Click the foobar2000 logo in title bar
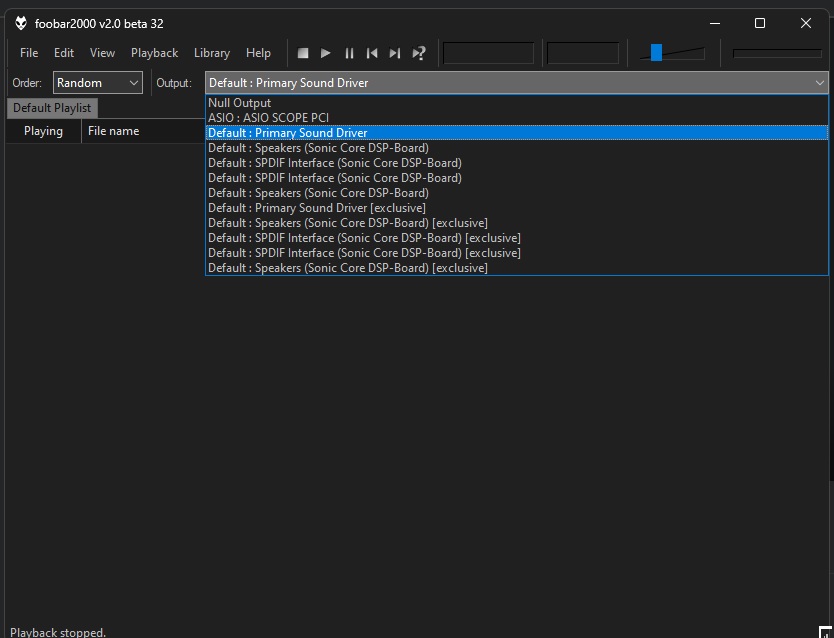Viewport: 834px width, 638px height. pos(20,23)
